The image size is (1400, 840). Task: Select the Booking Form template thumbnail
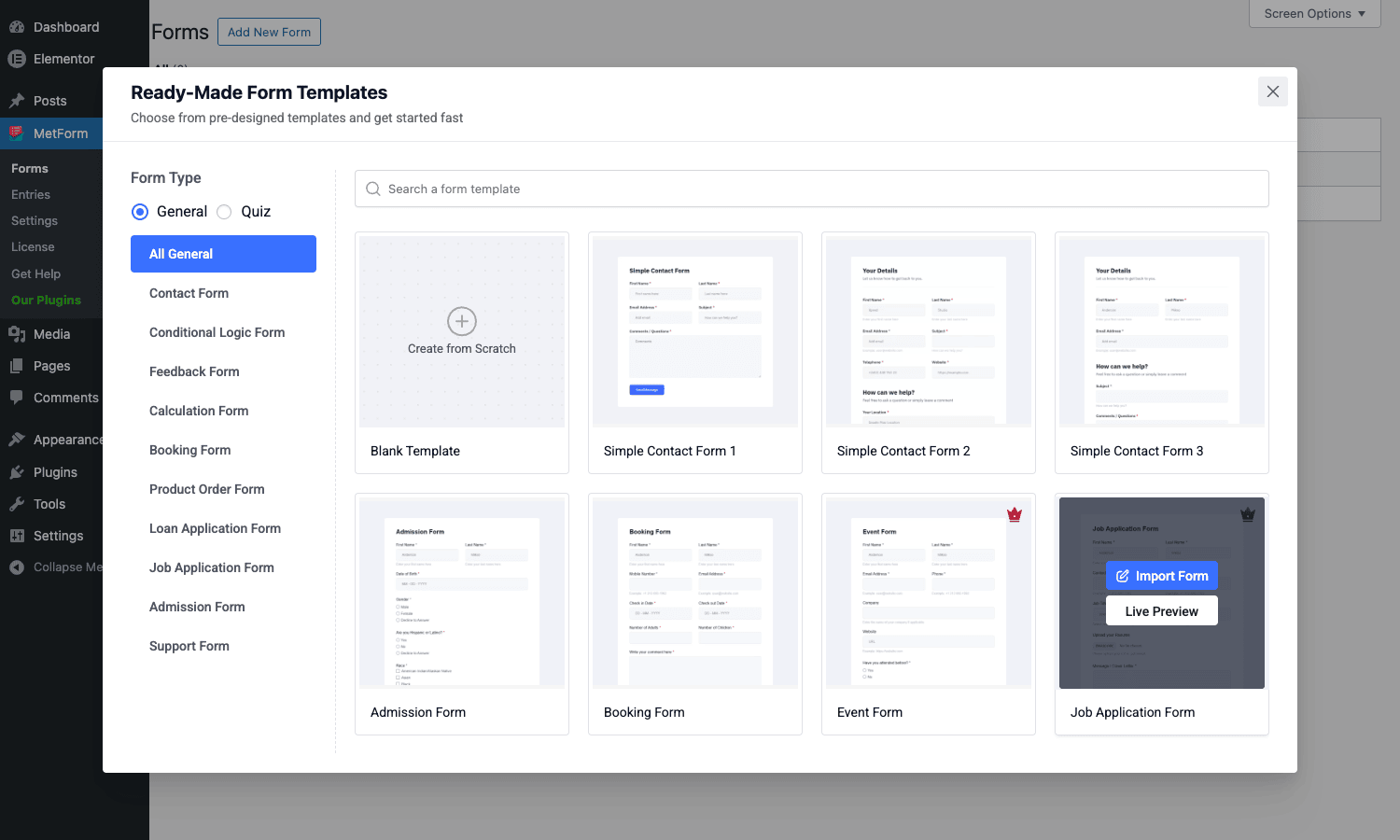click(695, 593)
